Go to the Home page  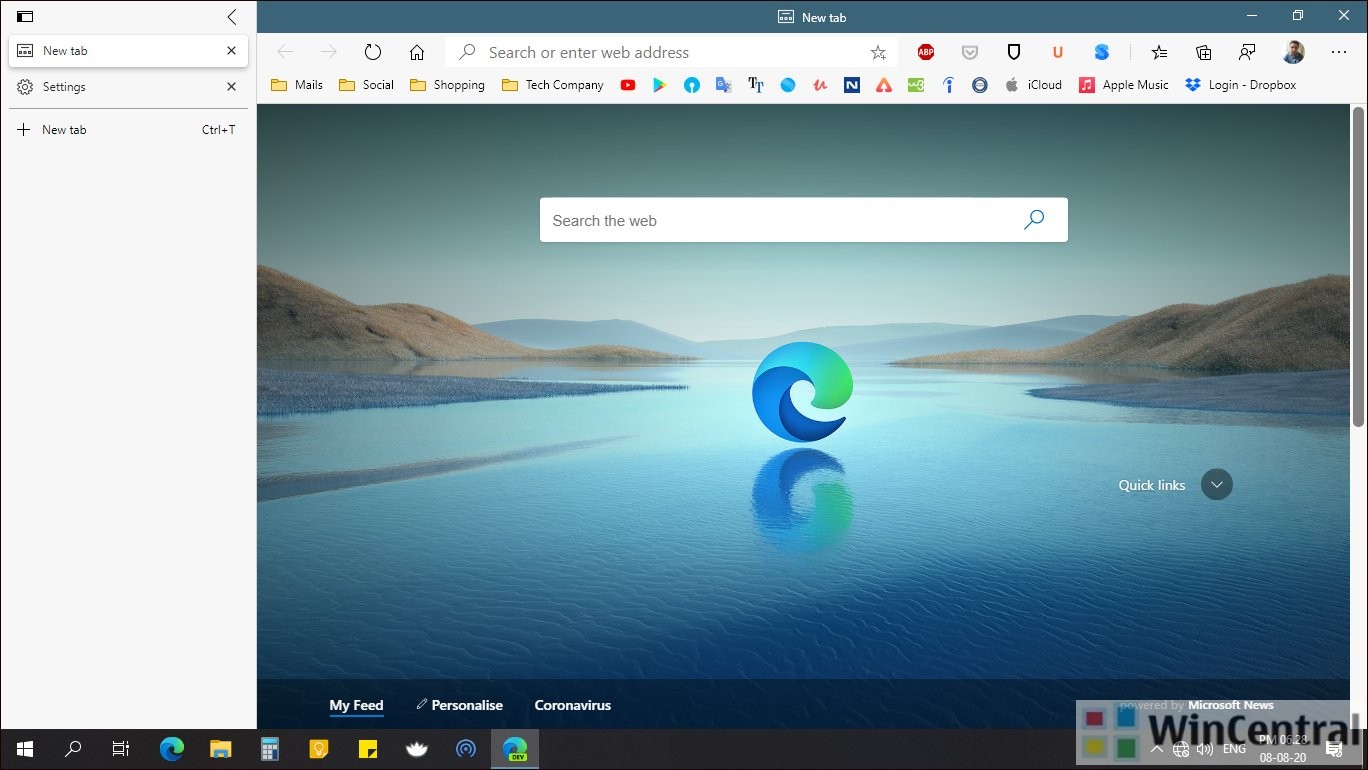(417, 53)
